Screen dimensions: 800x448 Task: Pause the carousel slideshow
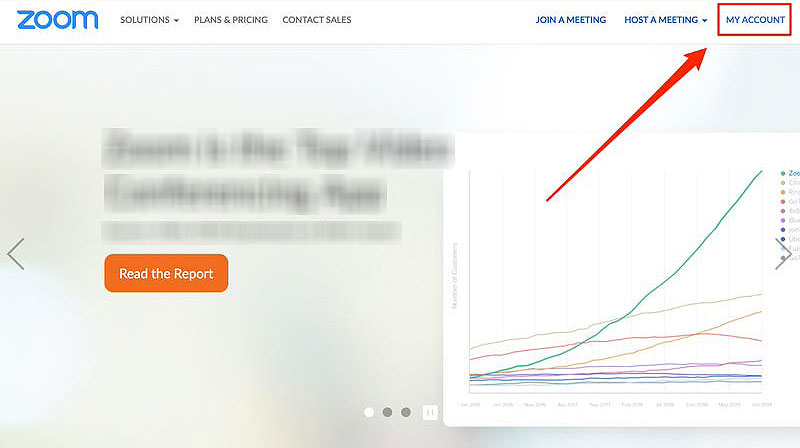coord(430,412)
